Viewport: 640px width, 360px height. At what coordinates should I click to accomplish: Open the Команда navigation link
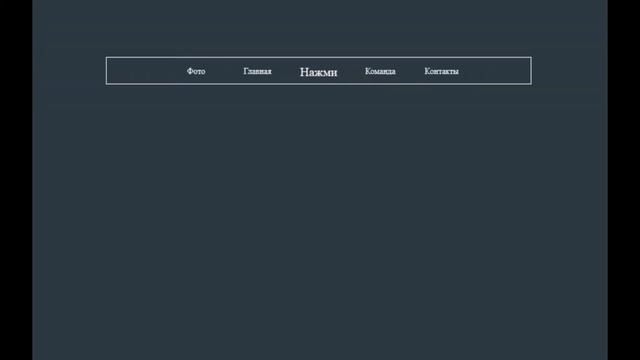coord(380,71)
